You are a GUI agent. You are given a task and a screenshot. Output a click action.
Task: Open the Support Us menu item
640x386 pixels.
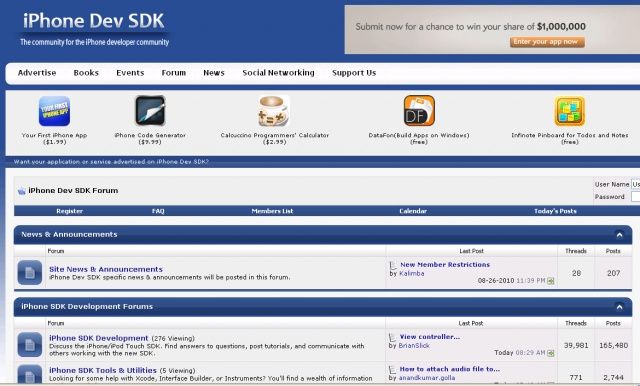pyautogui.click(x=354, y=73)
